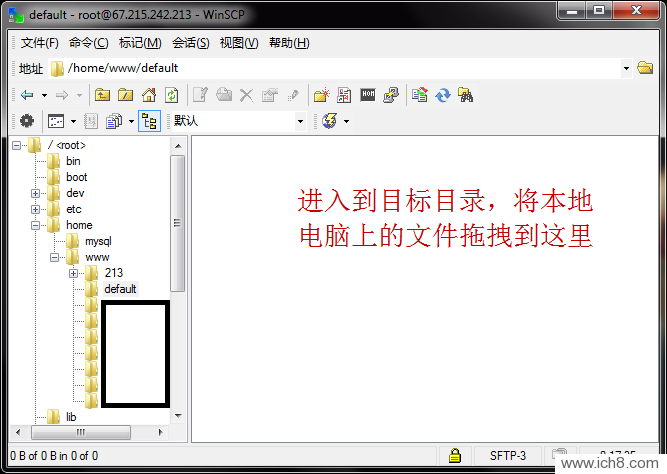
Task: Click the tree's horizontal scrollbar thumb
Action: [x=81, y=432]
